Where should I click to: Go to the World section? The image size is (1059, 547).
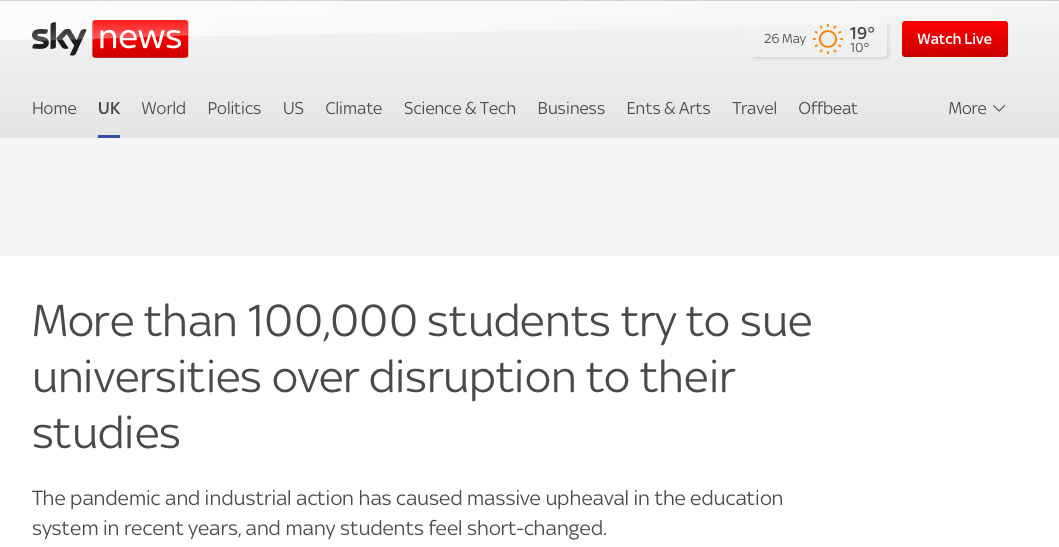tap(163, 108)
